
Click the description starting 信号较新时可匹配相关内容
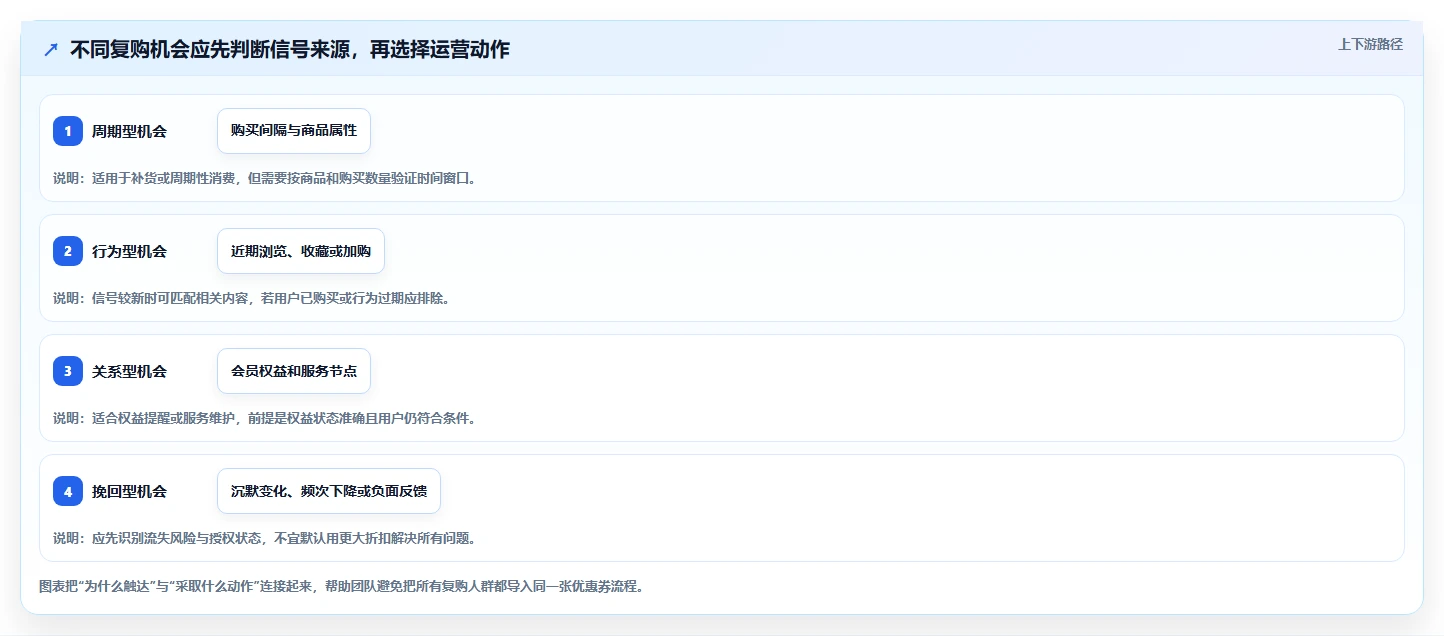pyautogui.click(x=251, y=298)
